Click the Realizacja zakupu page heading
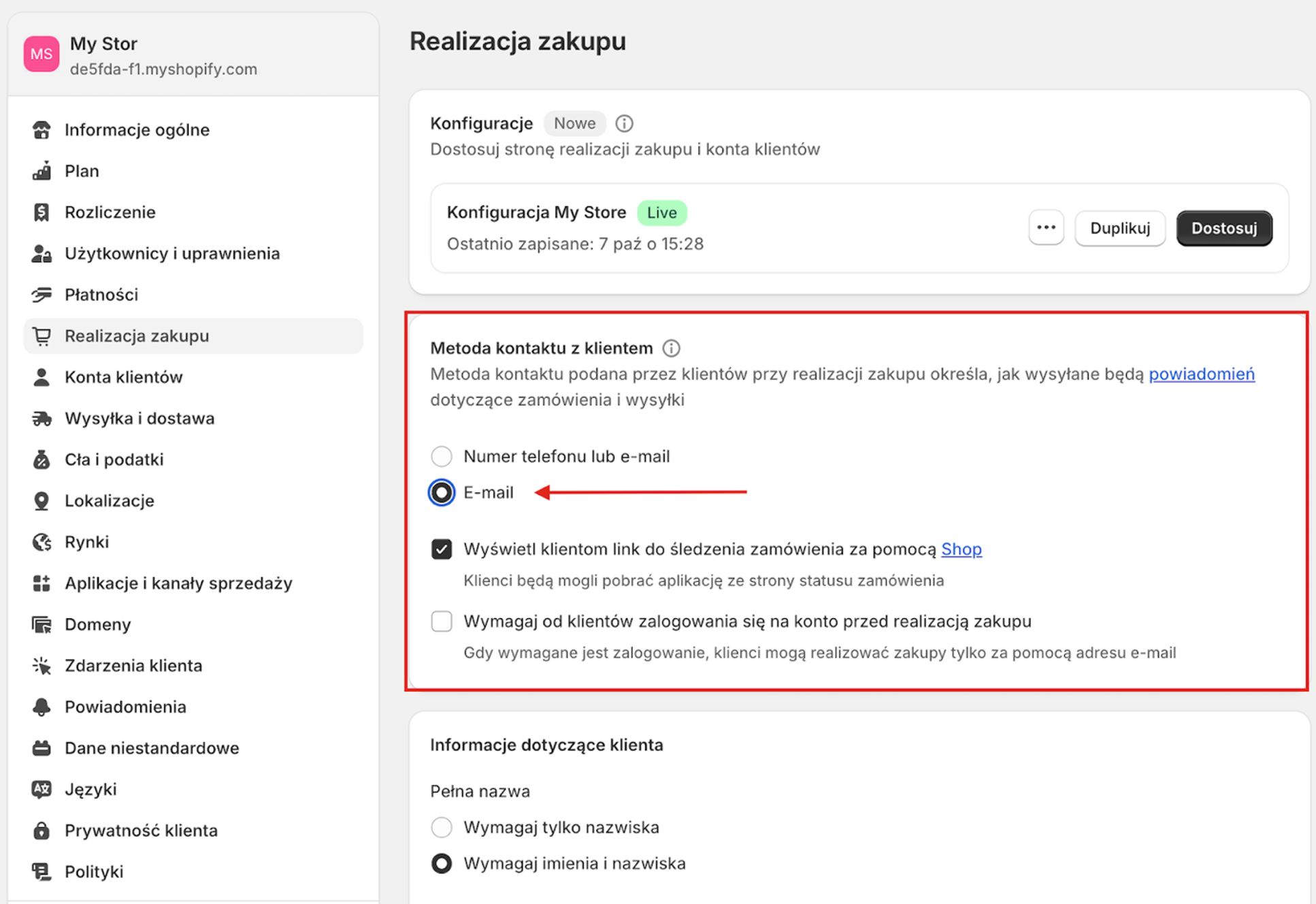Viewport: 1316px width, 904px height. tap(517, 41)
